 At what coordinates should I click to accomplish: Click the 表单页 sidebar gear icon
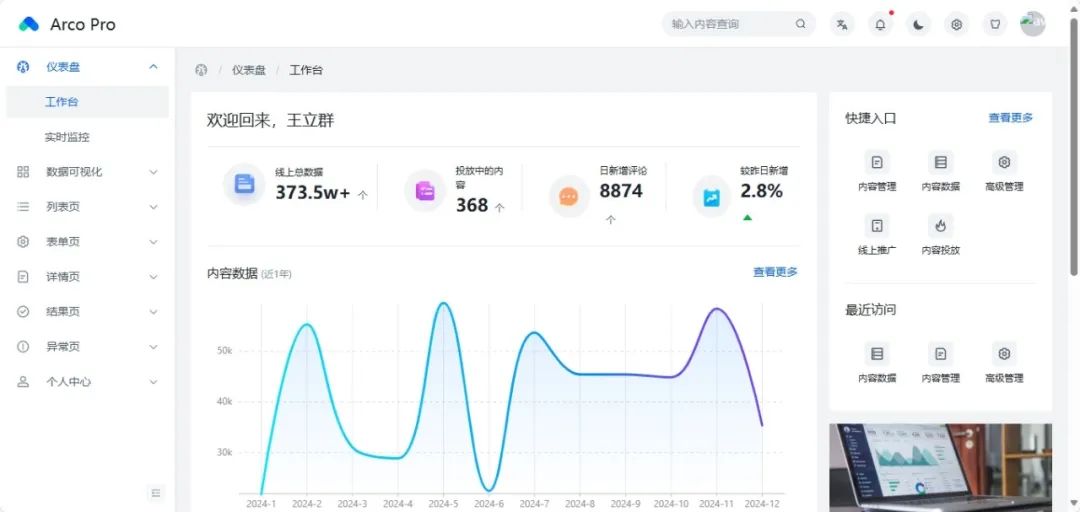pyautogui.click(x=23, y=242)
